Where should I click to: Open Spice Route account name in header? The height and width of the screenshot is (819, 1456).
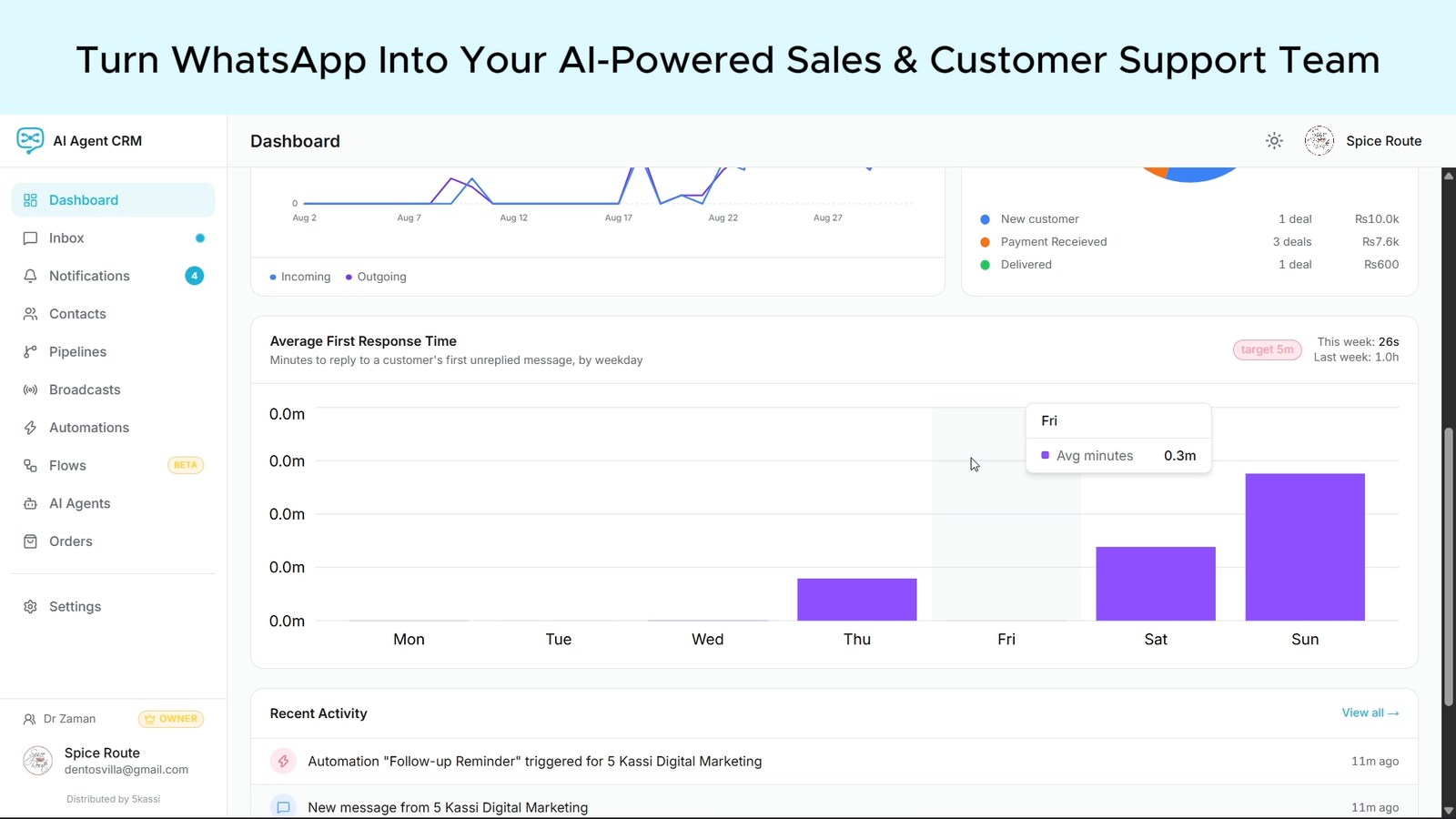1383,141
